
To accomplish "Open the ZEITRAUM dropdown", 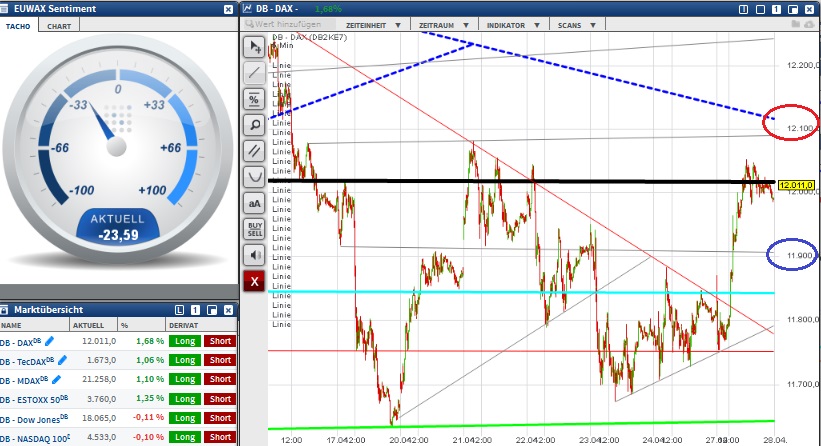I will pyautogui.click(x=443, y=25).
